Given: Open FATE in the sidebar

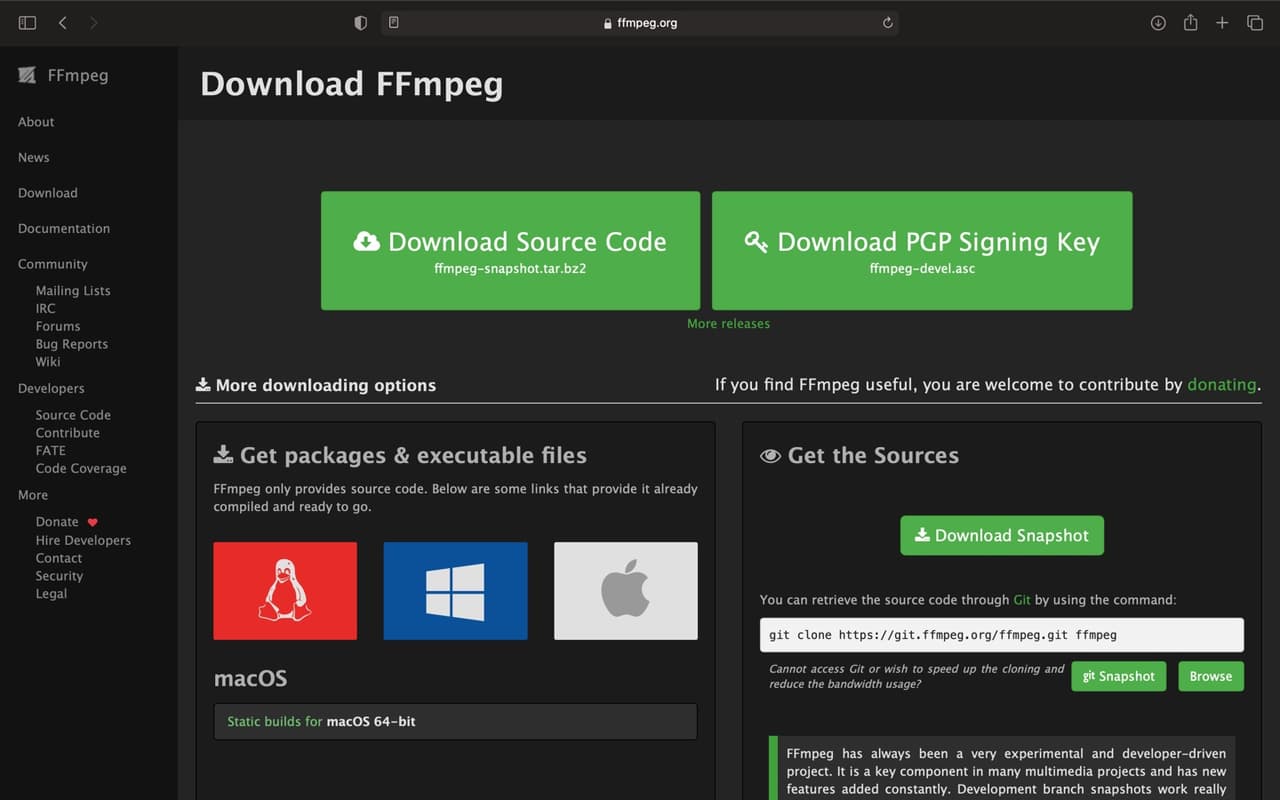Looking at the screenshot, I should pyautogui.click(x=51, y=450).
